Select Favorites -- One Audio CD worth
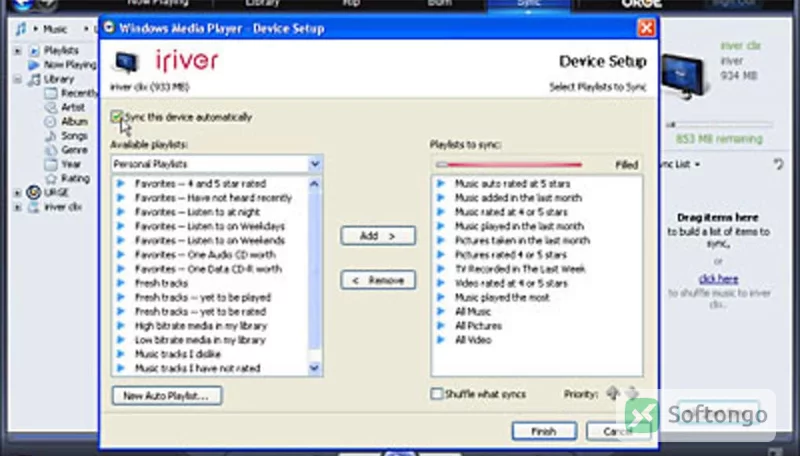 pos(205,255)
